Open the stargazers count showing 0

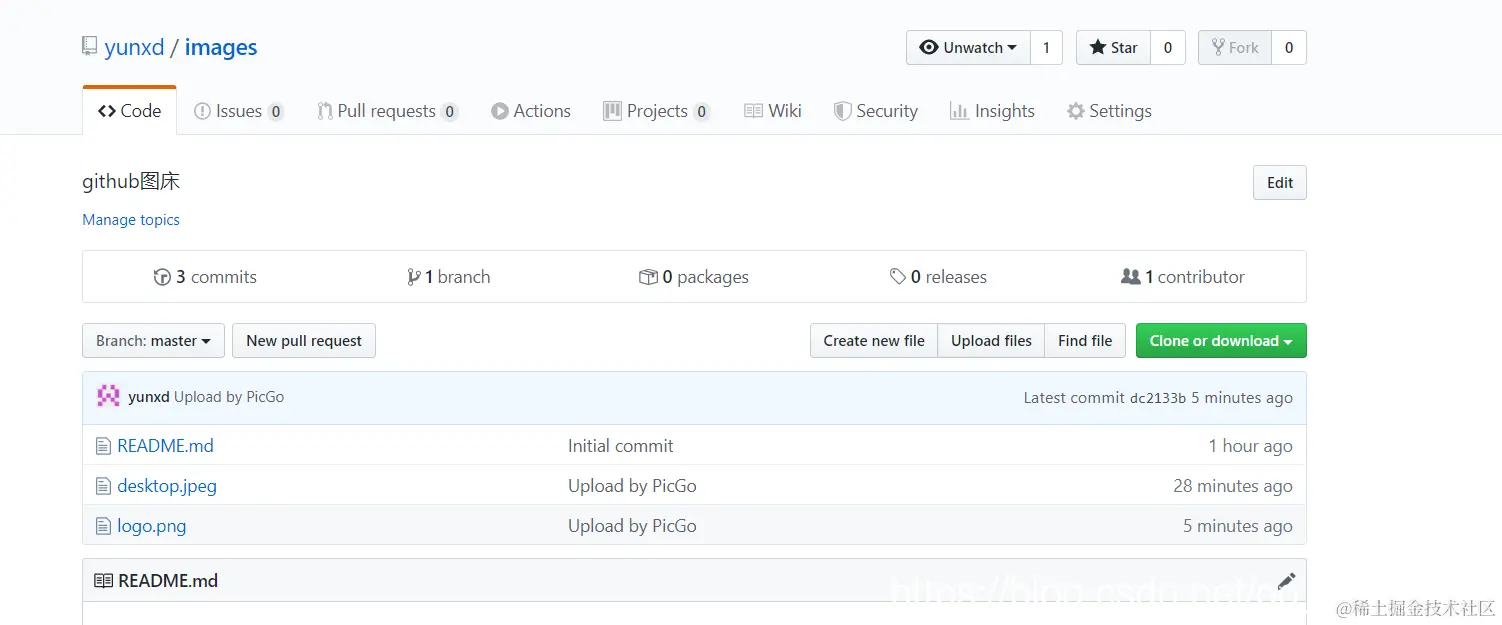coord(1168,48)
